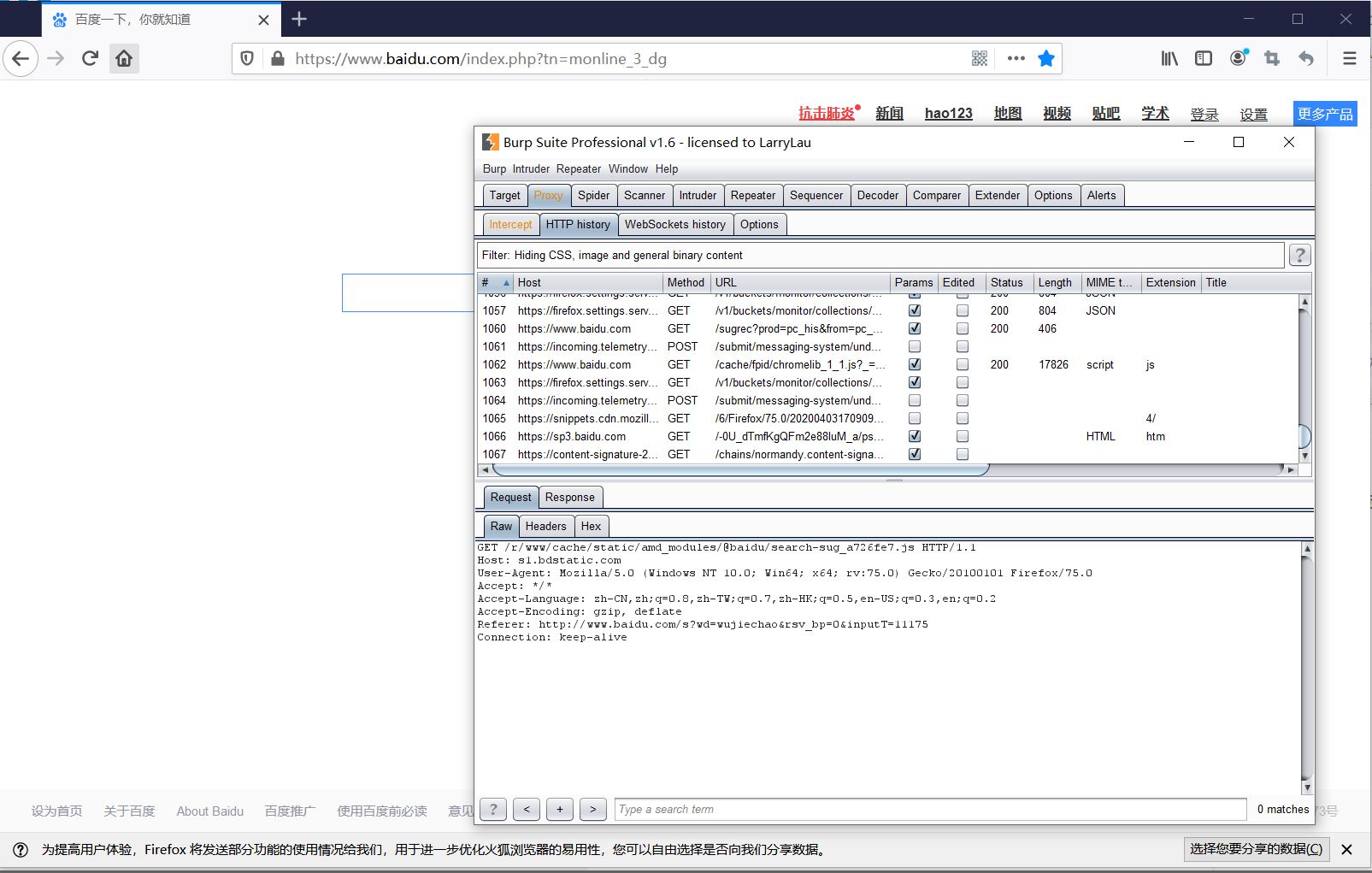Click the 选择您要分享的数据 button
The width and height of the screenshot is (1372, 873).
1257,849
